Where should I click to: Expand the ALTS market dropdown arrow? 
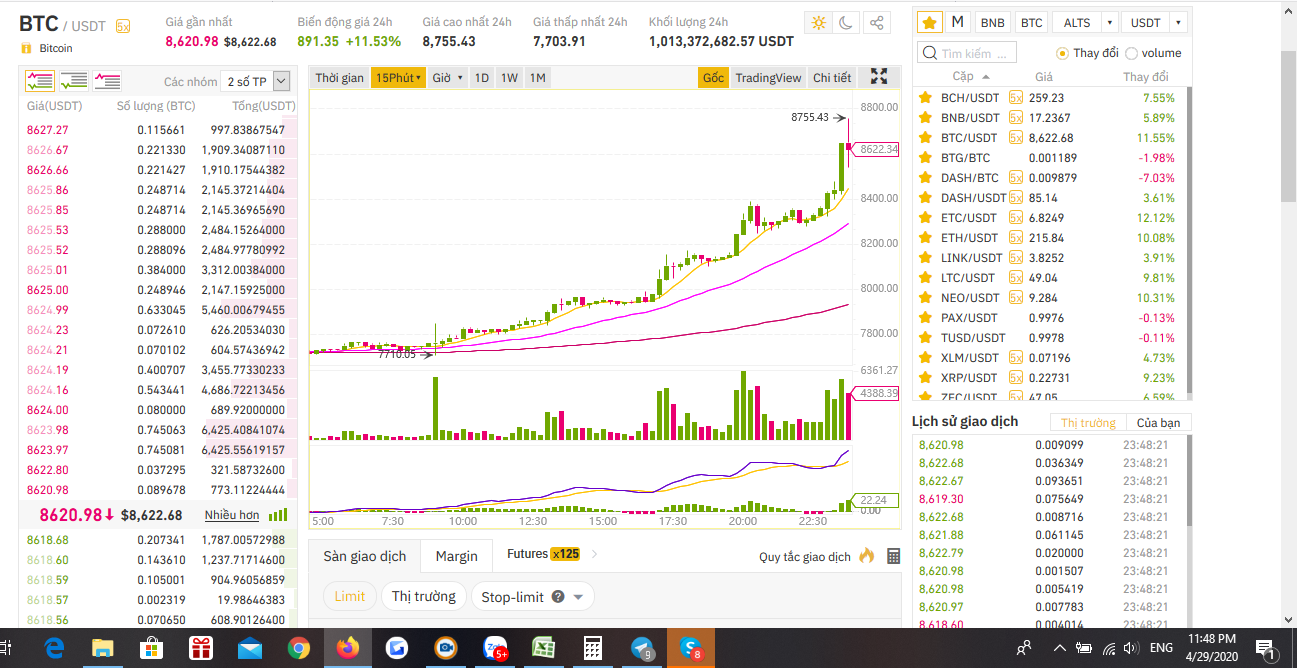pyautogui.click(x=1110, y=22)
